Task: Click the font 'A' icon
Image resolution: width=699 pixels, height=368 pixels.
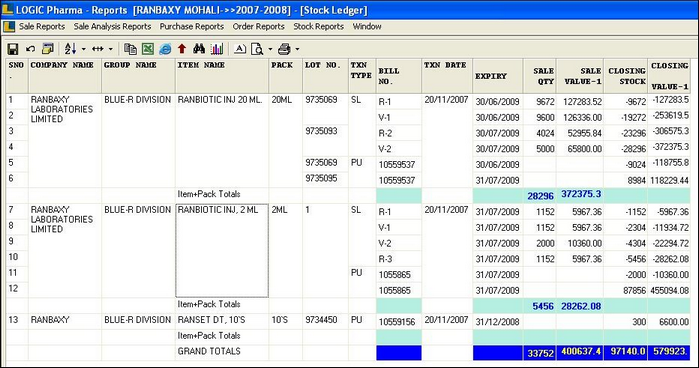Action: coord(240,49)
